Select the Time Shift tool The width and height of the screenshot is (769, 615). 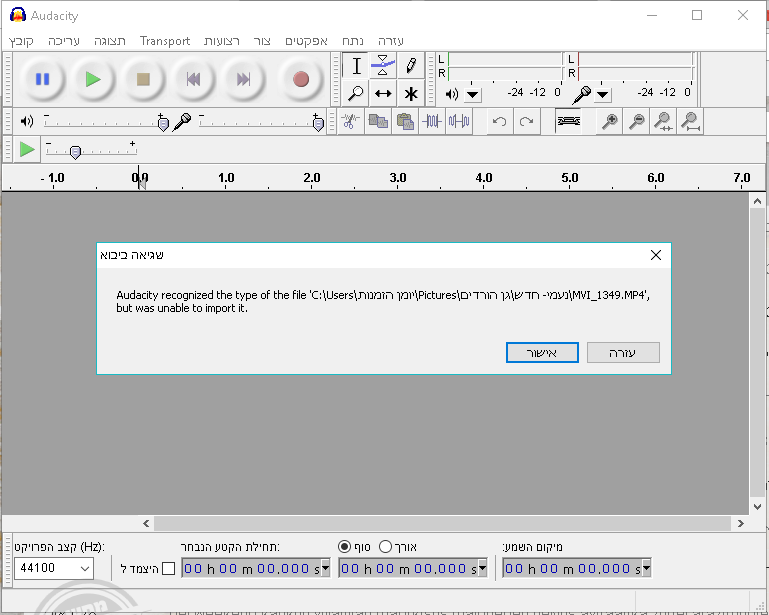click(x=383, y=93)
